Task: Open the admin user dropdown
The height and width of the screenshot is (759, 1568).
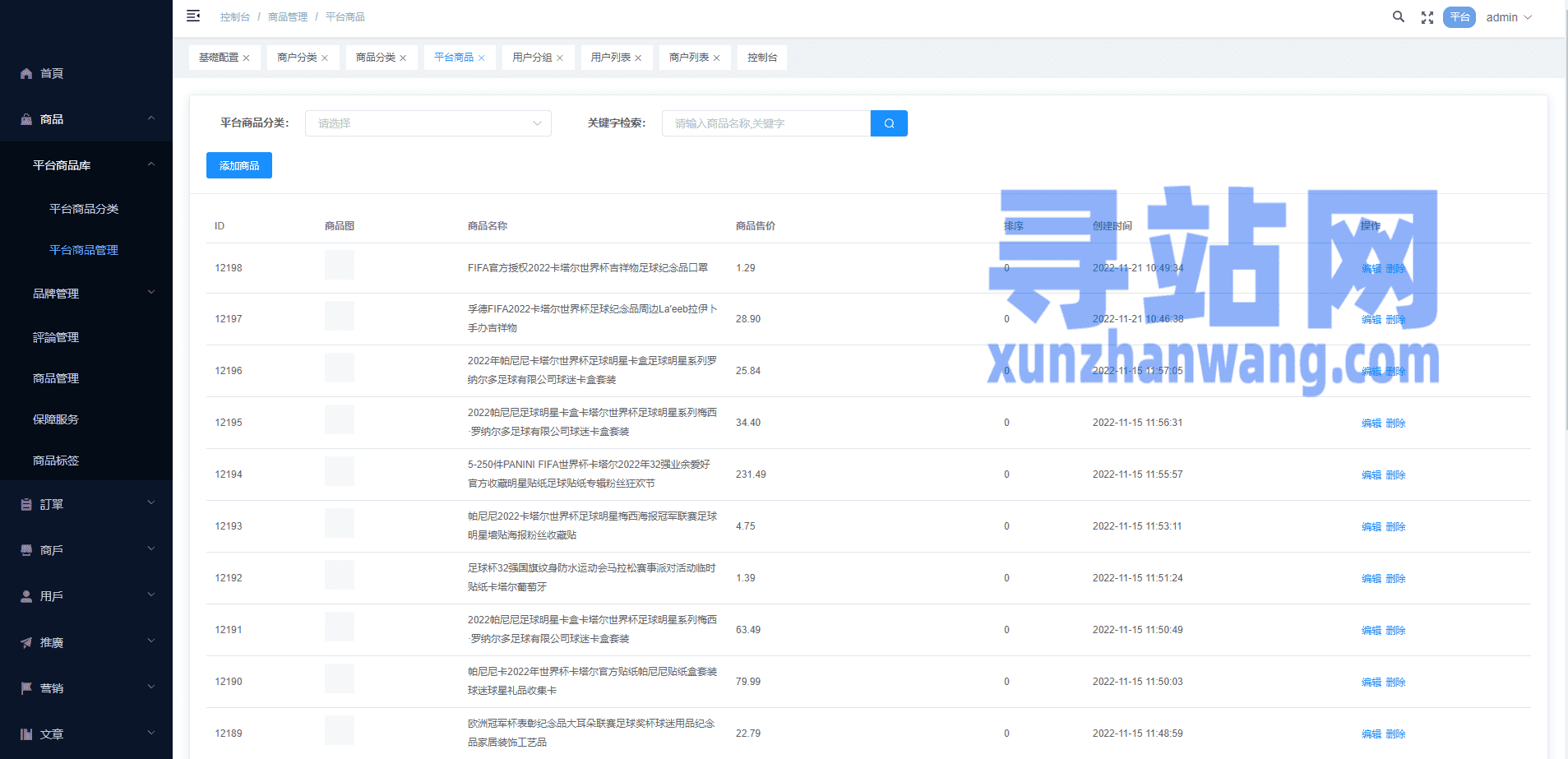Action: click(1509, 17)
